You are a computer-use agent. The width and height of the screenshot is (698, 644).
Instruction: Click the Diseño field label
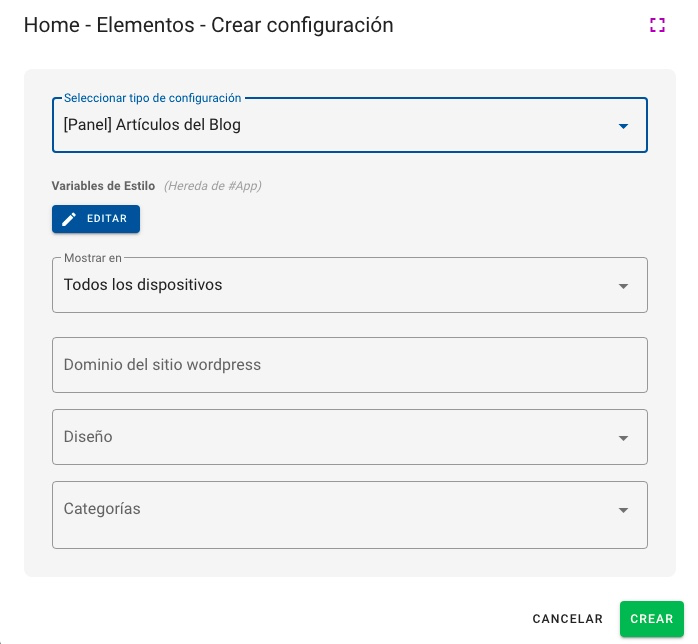click(88, 437)
